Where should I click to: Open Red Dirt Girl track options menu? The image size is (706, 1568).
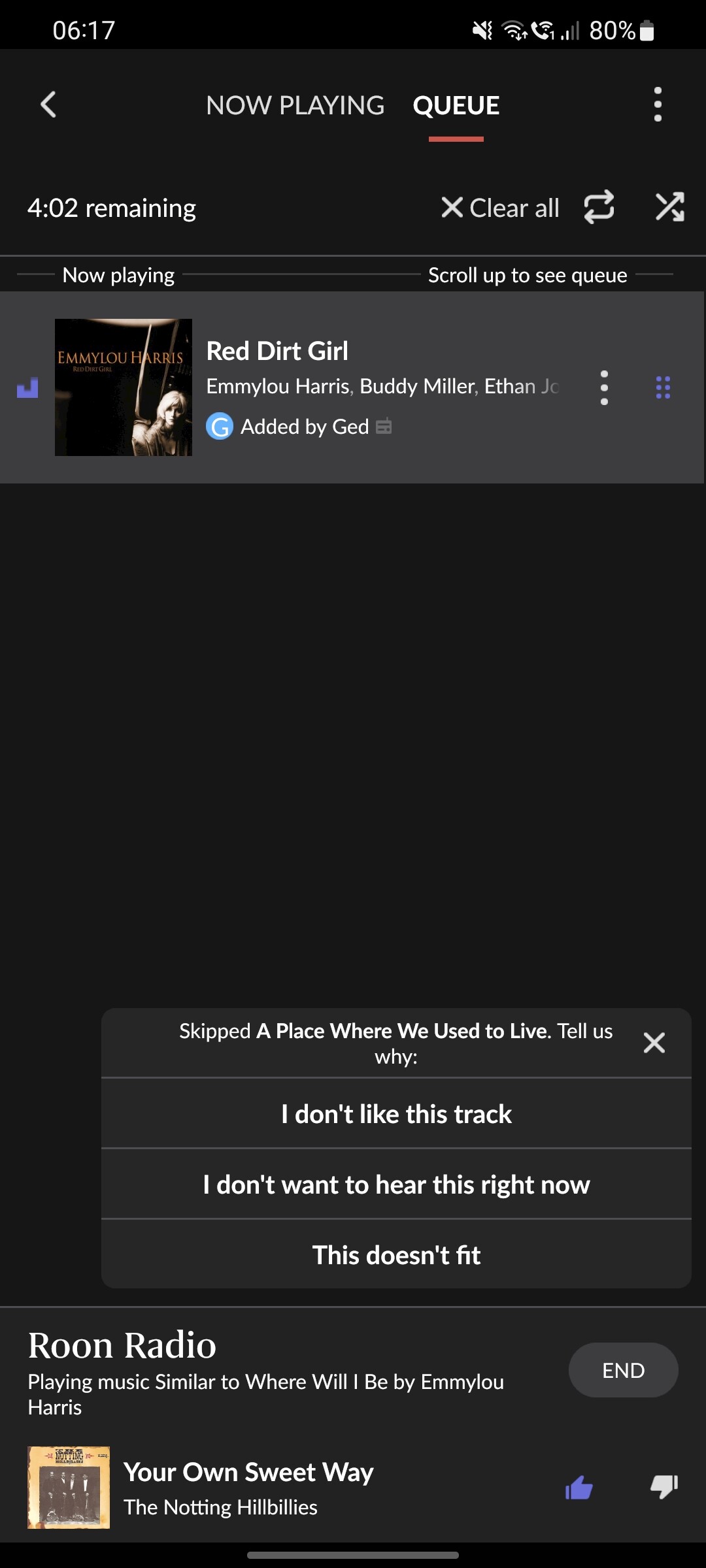[x=604, y=387]
